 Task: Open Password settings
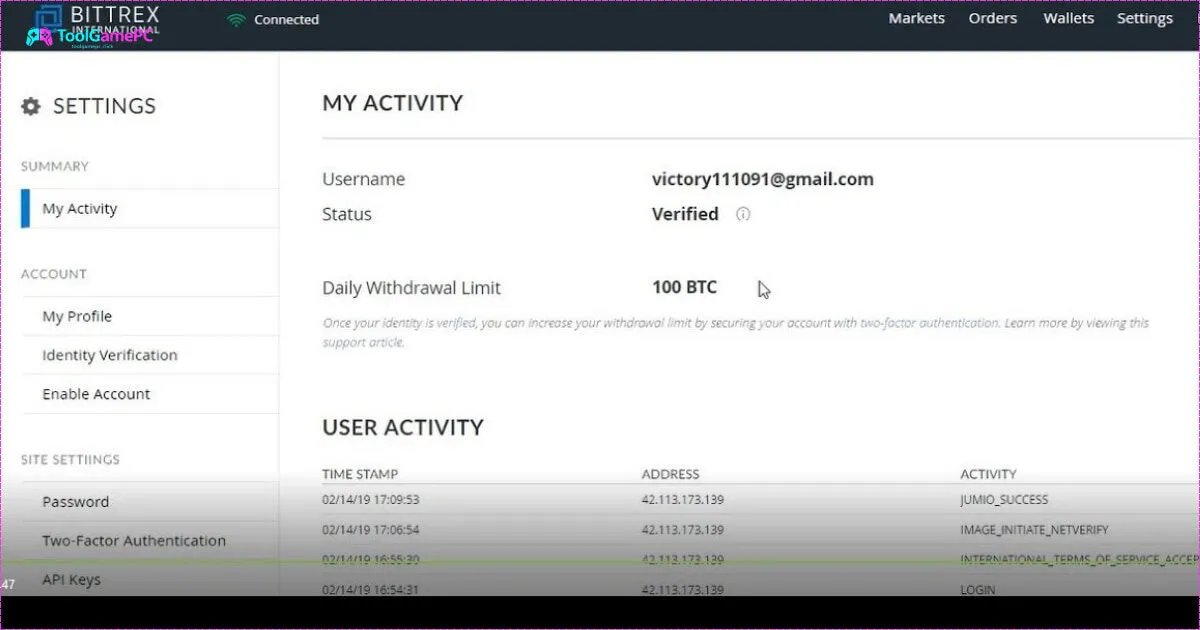click(x=75, y=501)
